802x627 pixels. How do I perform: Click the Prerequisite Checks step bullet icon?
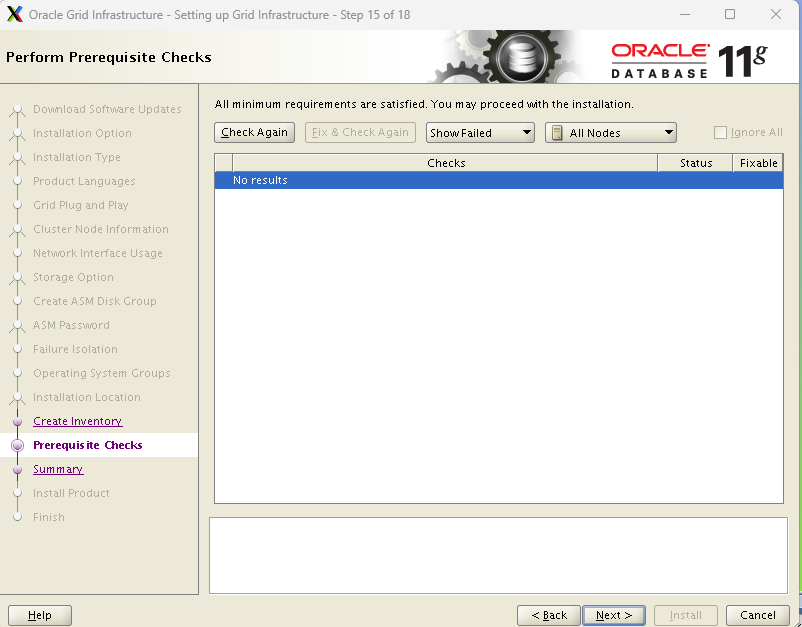[x=17, y=445]
